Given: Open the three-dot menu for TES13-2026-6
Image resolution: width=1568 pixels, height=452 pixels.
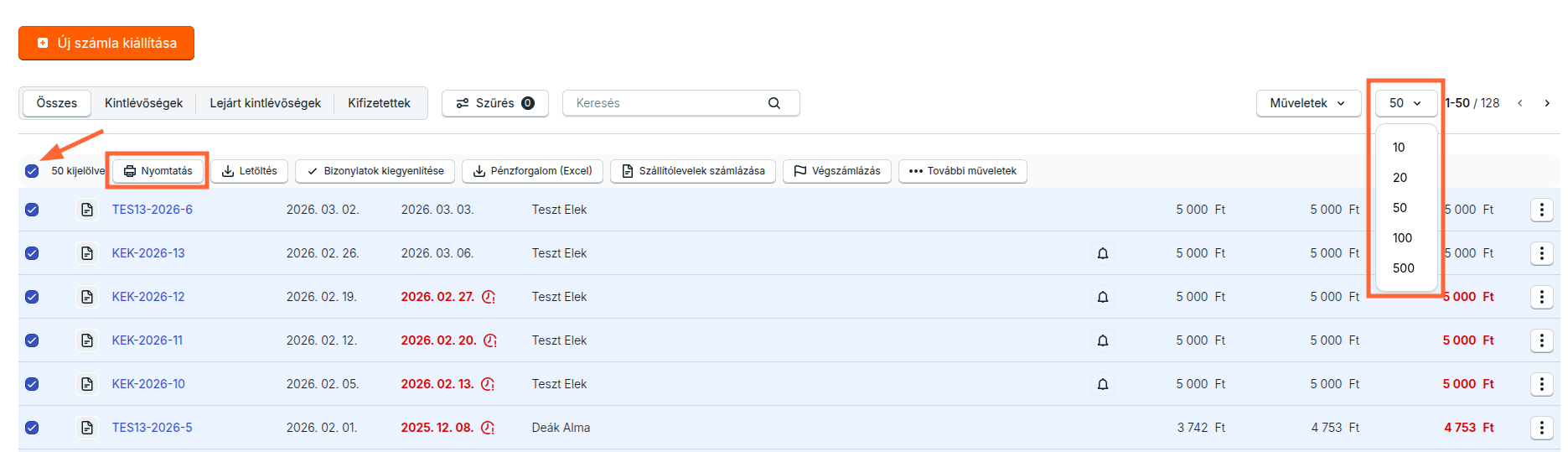Looking at the screenshot, I should pos(1541,210).
